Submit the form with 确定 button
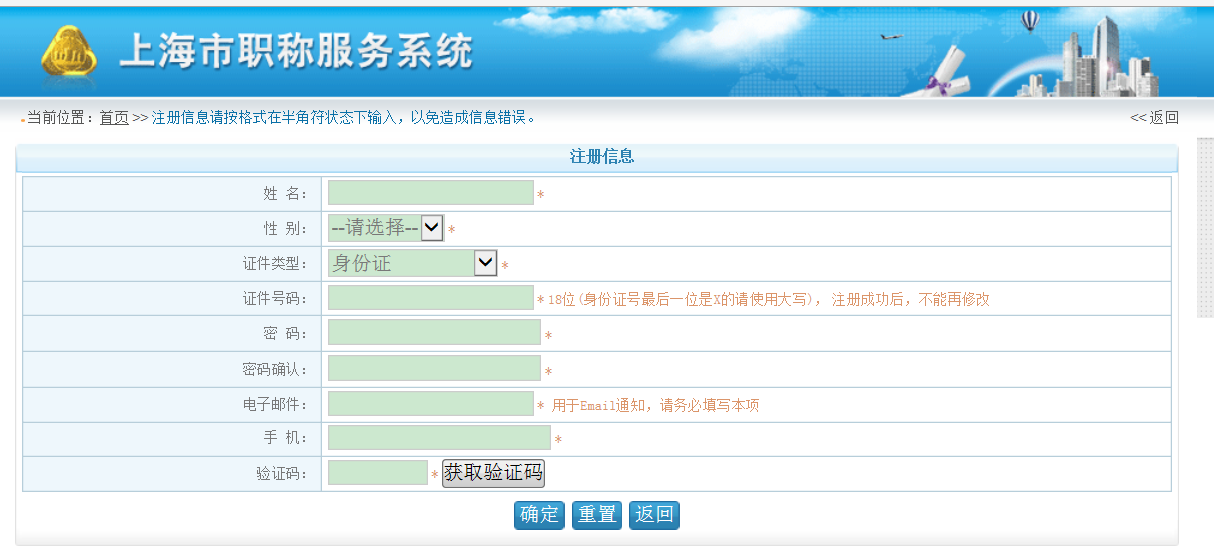This screenshot has width=1214, height=546. click(x=539, y=515)
